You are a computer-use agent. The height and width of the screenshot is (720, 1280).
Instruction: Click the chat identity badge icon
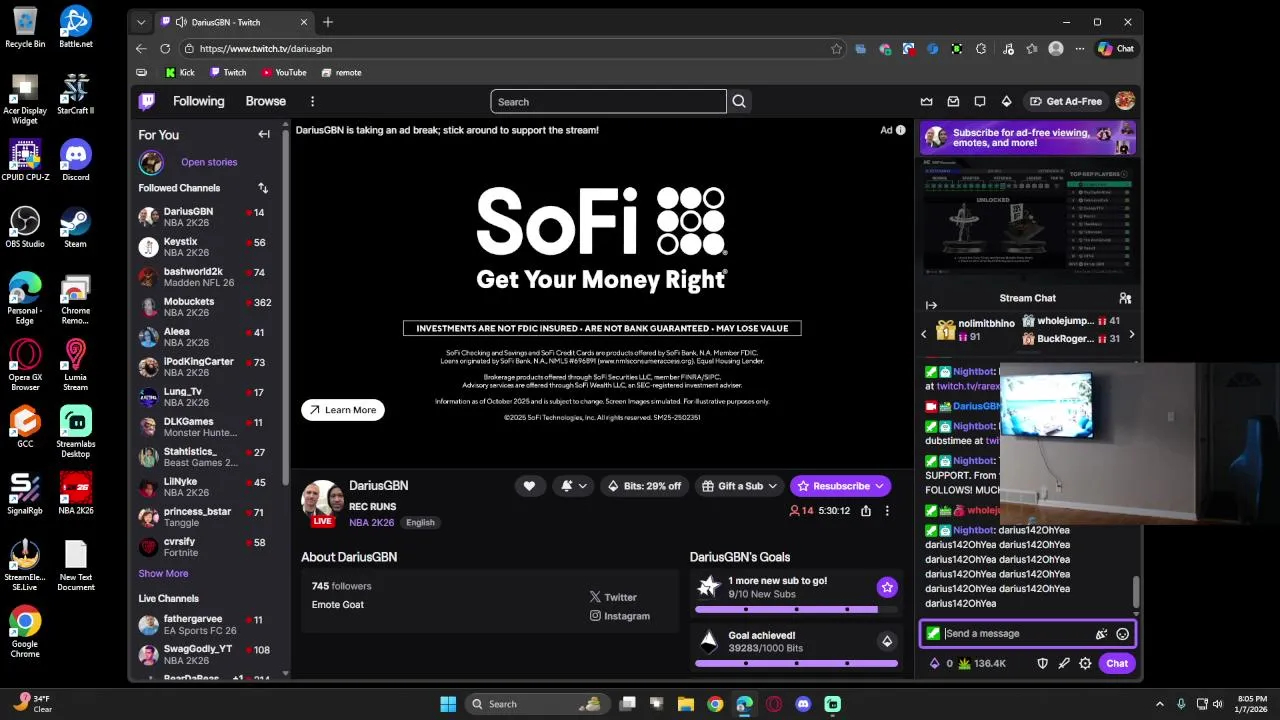933,633
